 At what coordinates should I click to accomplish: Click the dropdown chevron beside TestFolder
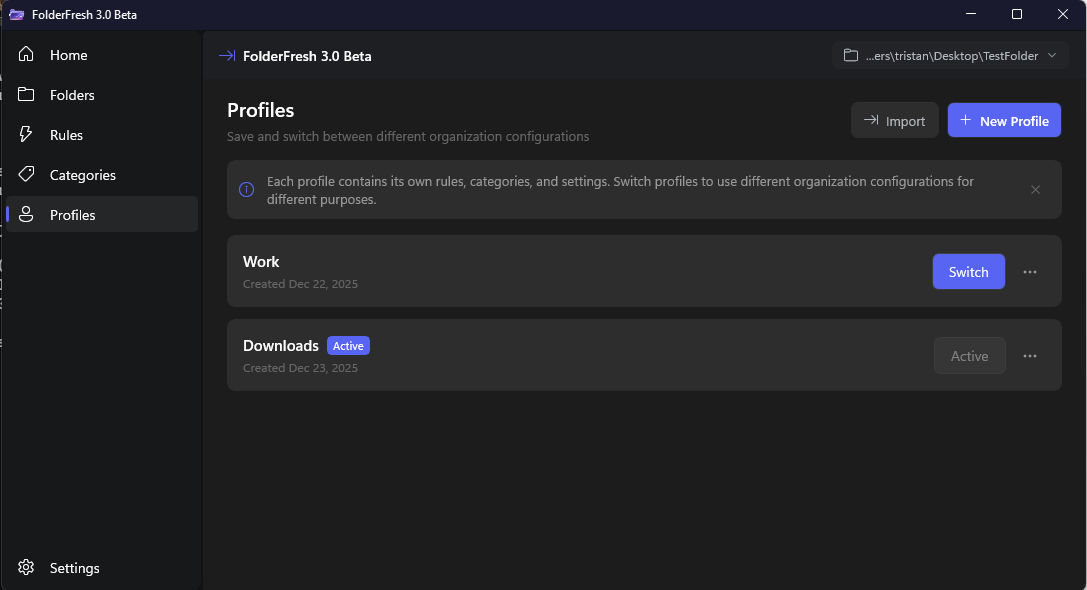1052,55
